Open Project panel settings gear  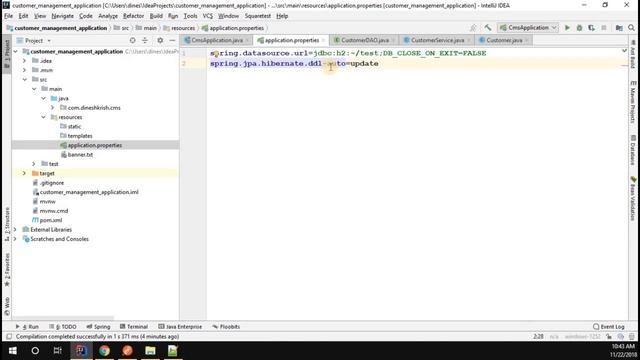pos(160,40)
